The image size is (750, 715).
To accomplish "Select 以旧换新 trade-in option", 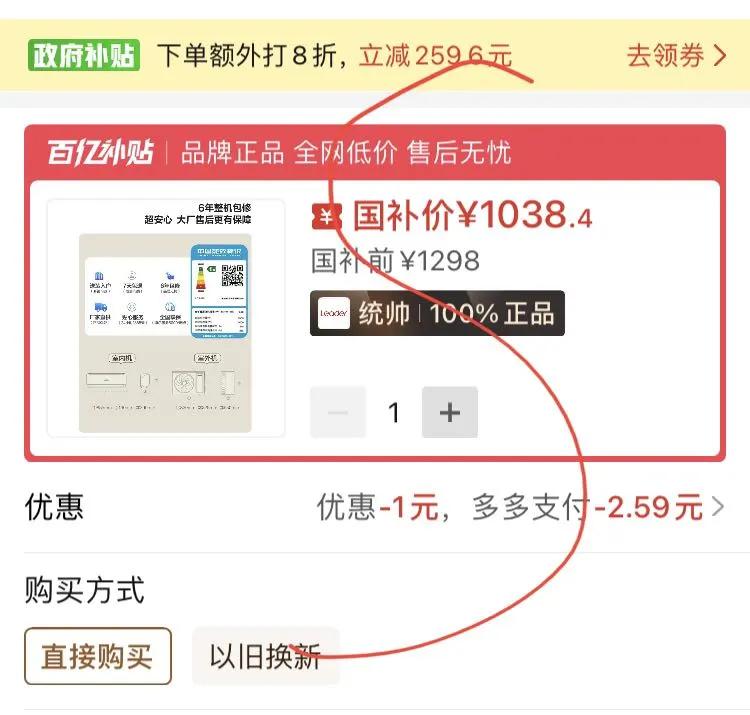I will click(x=265, y=656).
